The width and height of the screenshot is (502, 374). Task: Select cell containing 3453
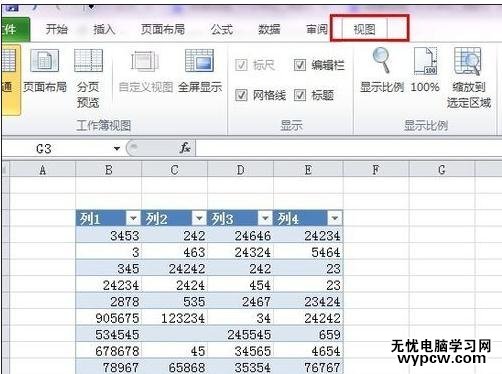109,236
